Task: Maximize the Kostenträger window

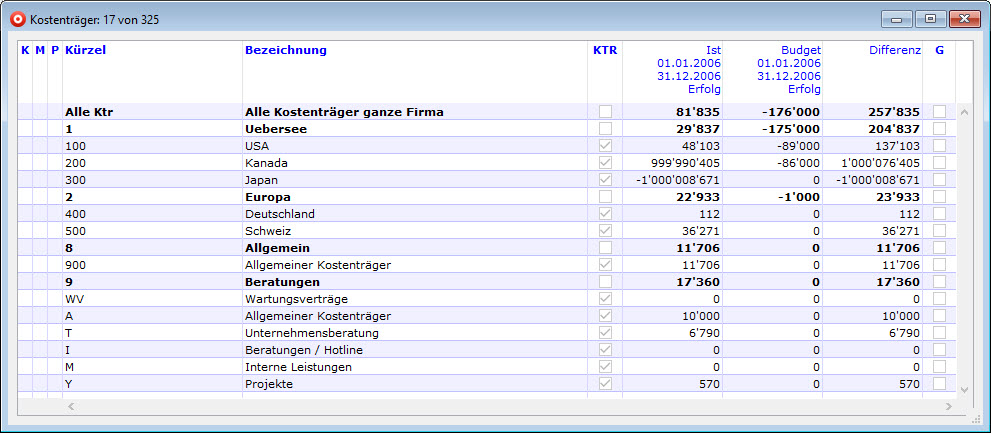Action: point(930,18)
